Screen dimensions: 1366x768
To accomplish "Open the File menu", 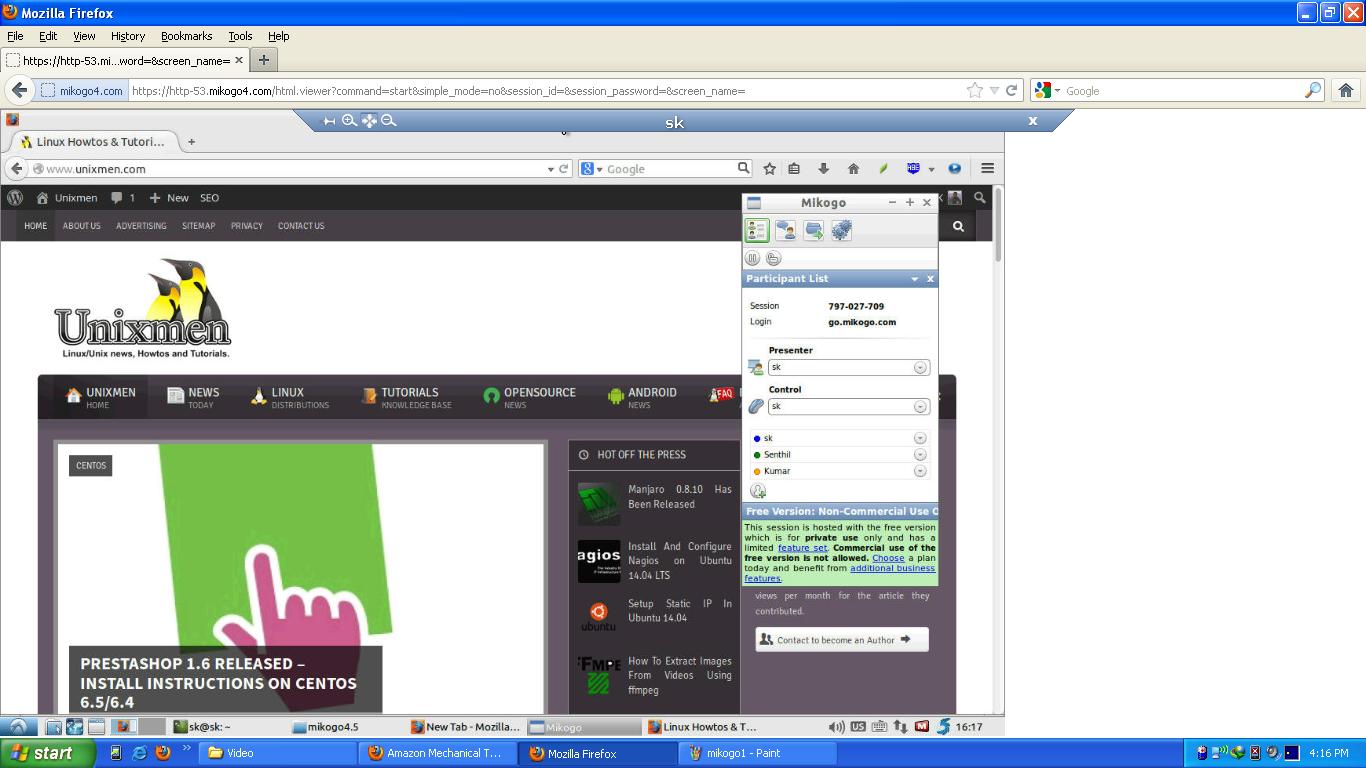I will [x=15, y=36].
